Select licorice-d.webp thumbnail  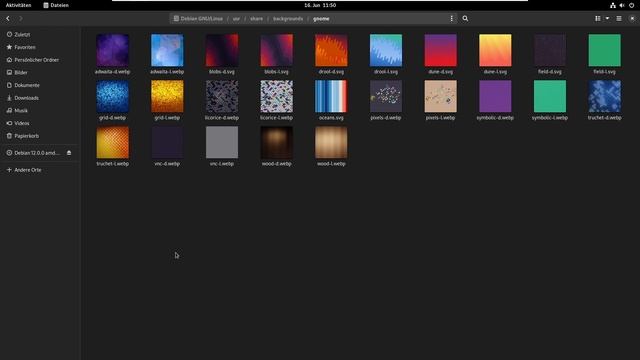pos(222,96)
